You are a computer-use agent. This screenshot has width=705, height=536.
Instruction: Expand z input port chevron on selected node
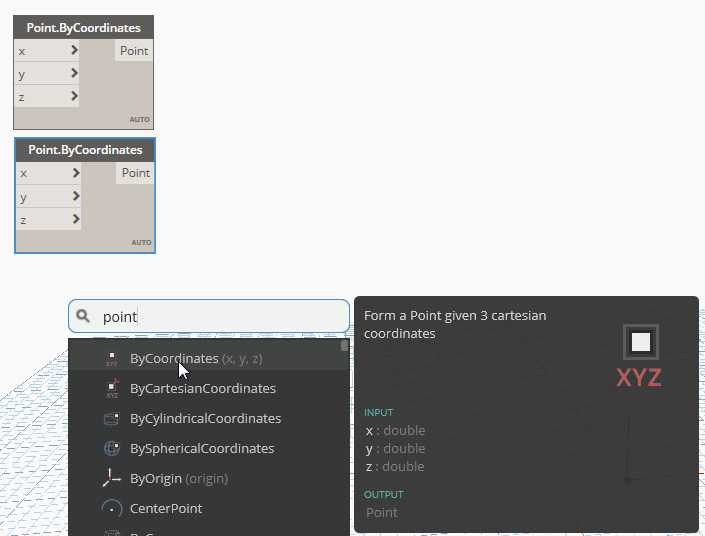click(74, 219)
